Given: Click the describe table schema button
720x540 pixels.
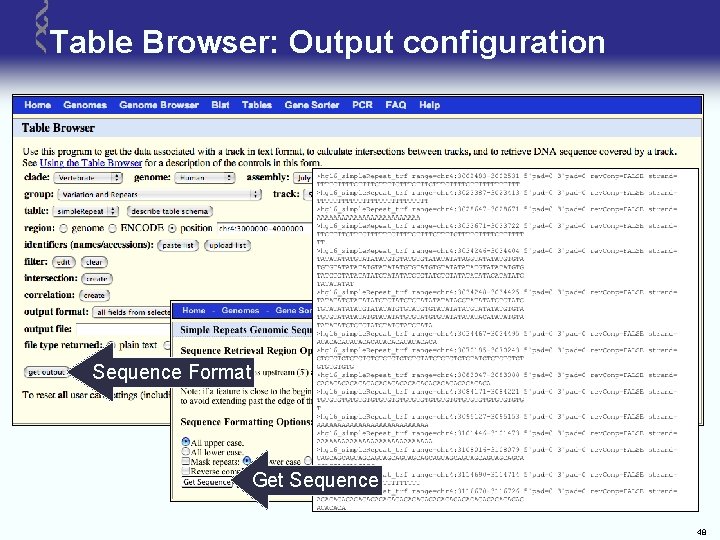Looking at the screenshot, I should pyautogui.click(x=169, y=211).
